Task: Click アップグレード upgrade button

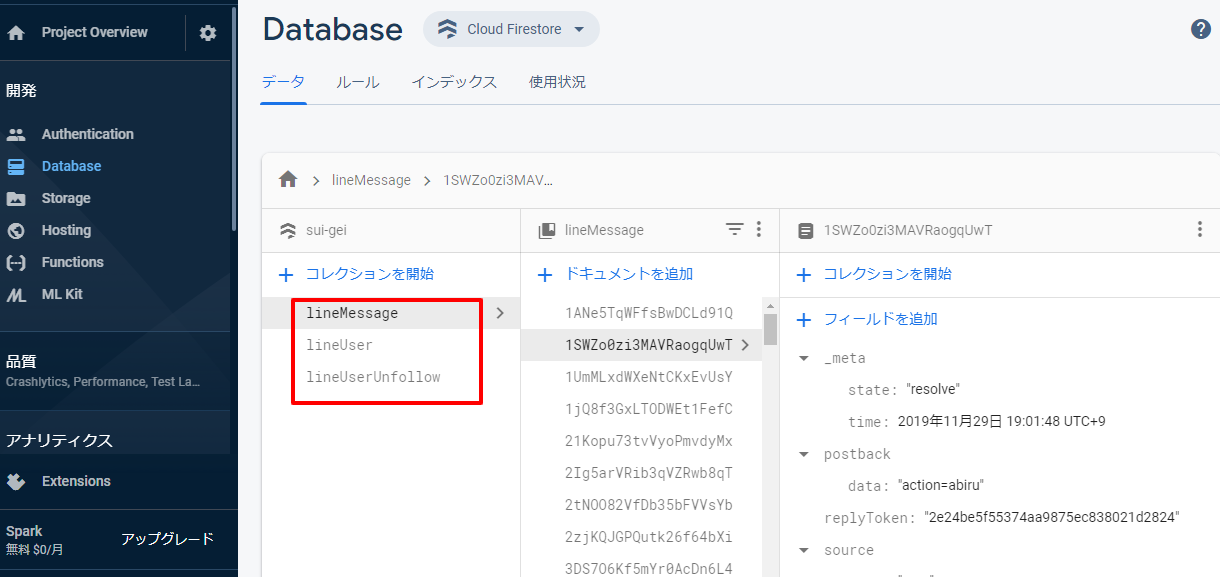Action: click(168, 539)
